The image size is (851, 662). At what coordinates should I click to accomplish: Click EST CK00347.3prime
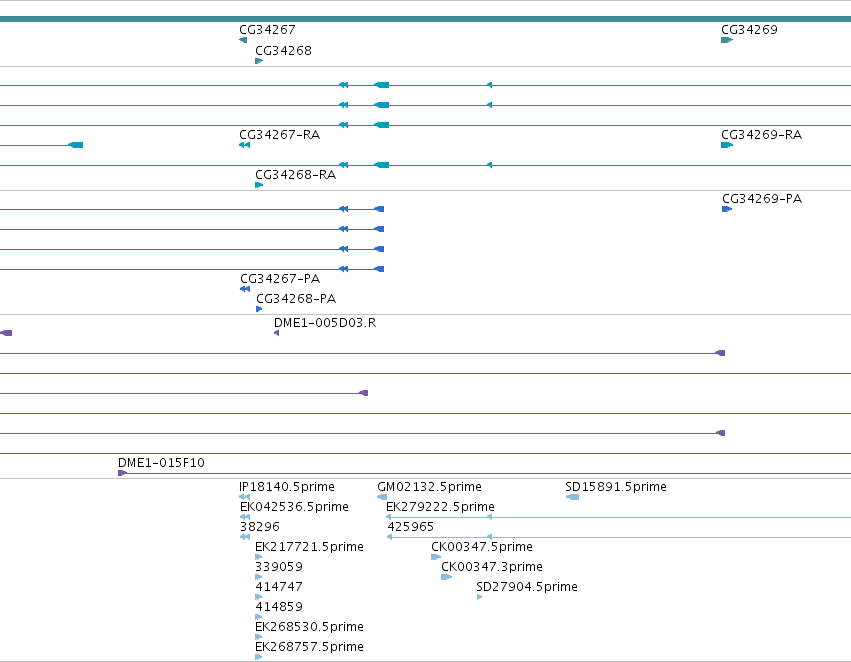[x=447, y=577]
